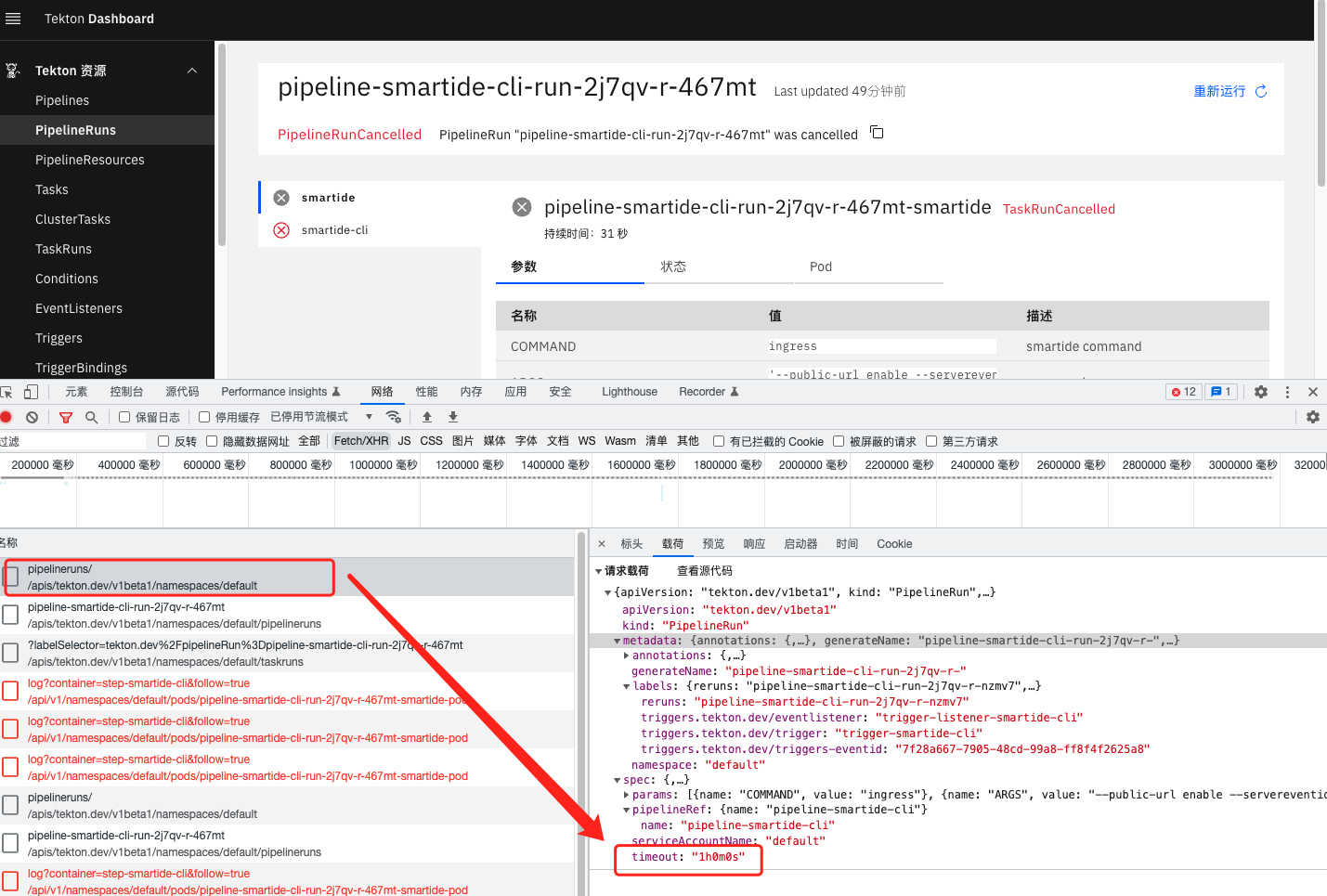Click the device toolbar toggle icon
The image size is (1327, 896).
pos(31,392)
